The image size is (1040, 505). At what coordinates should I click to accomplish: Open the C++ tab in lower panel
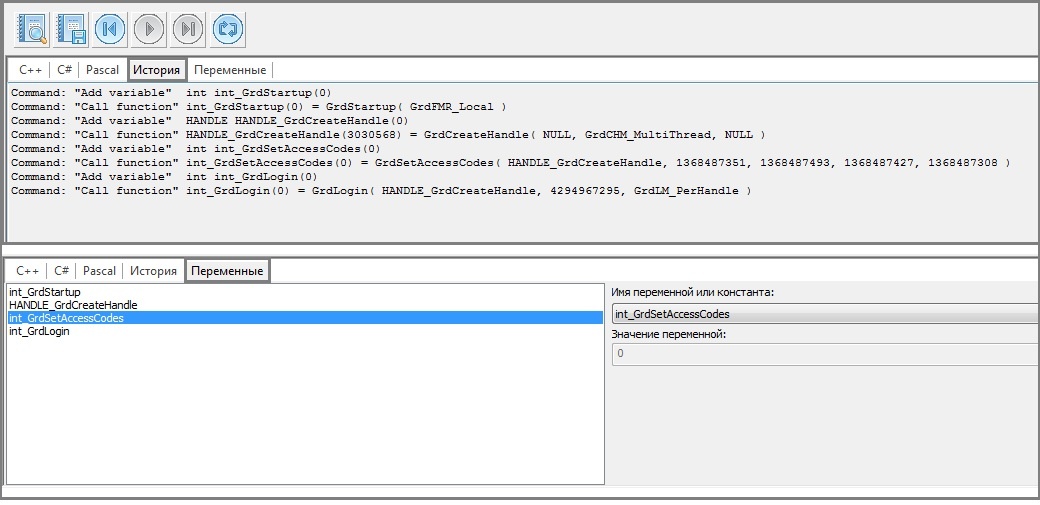[x=27, y=271]
